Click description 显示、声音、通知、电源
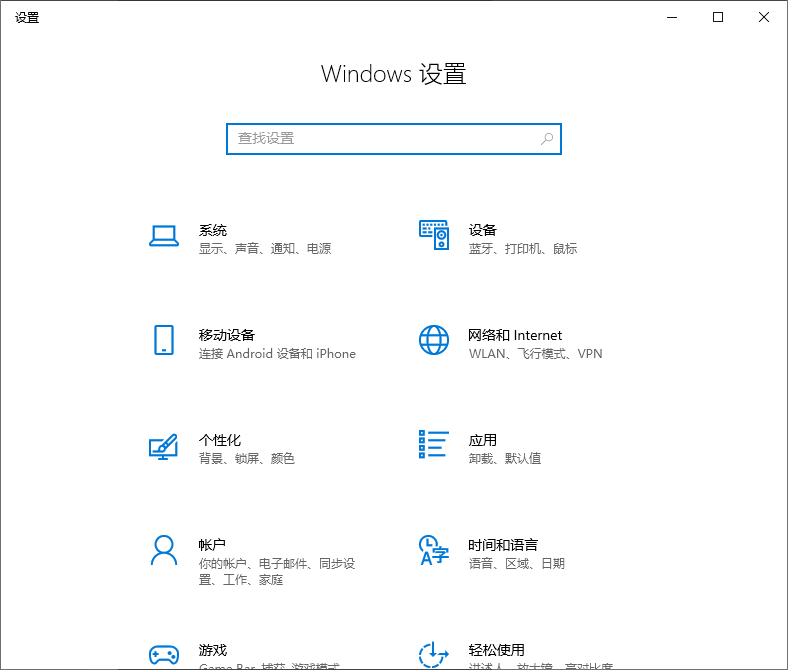The width and height of the screenshot is (788, 670). coord(265,249)
